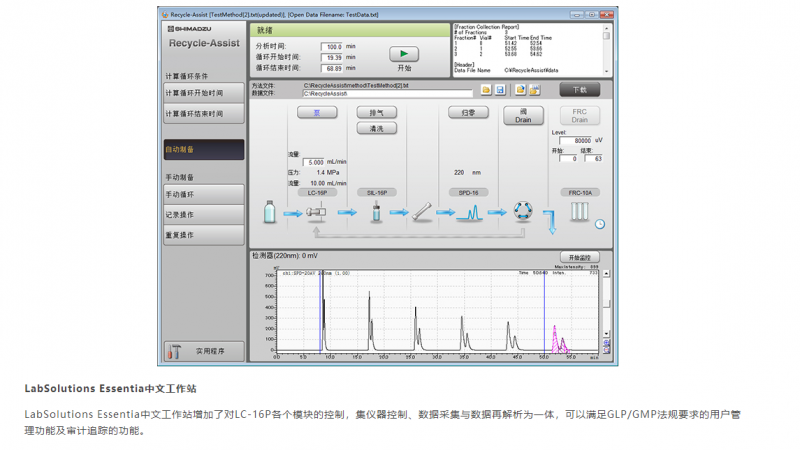Click the fraction report scroll up arrow

606,29
